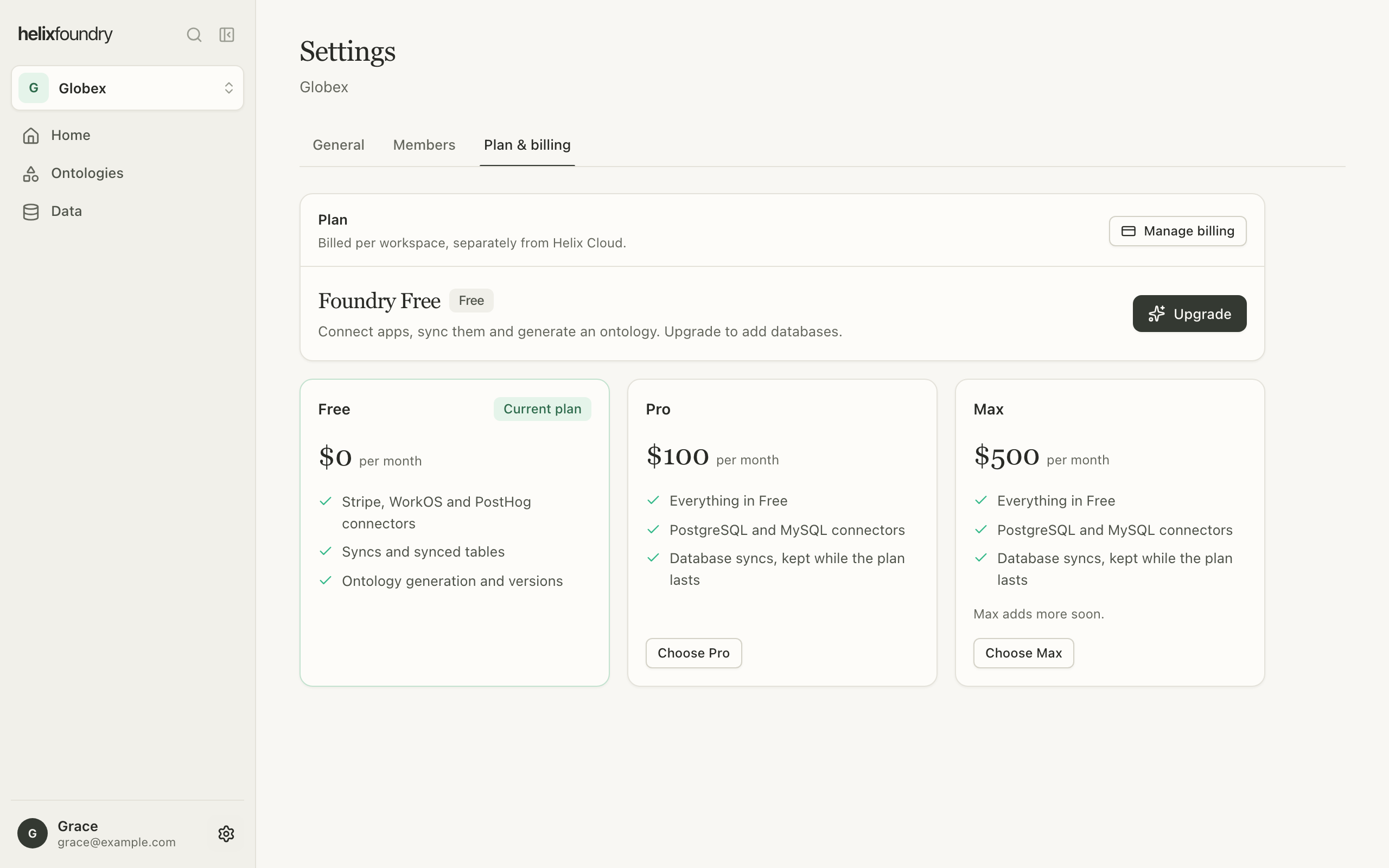Screen dimensions: 1389x868
Task: Open Data in the sidebar
Action: (128, 212)
